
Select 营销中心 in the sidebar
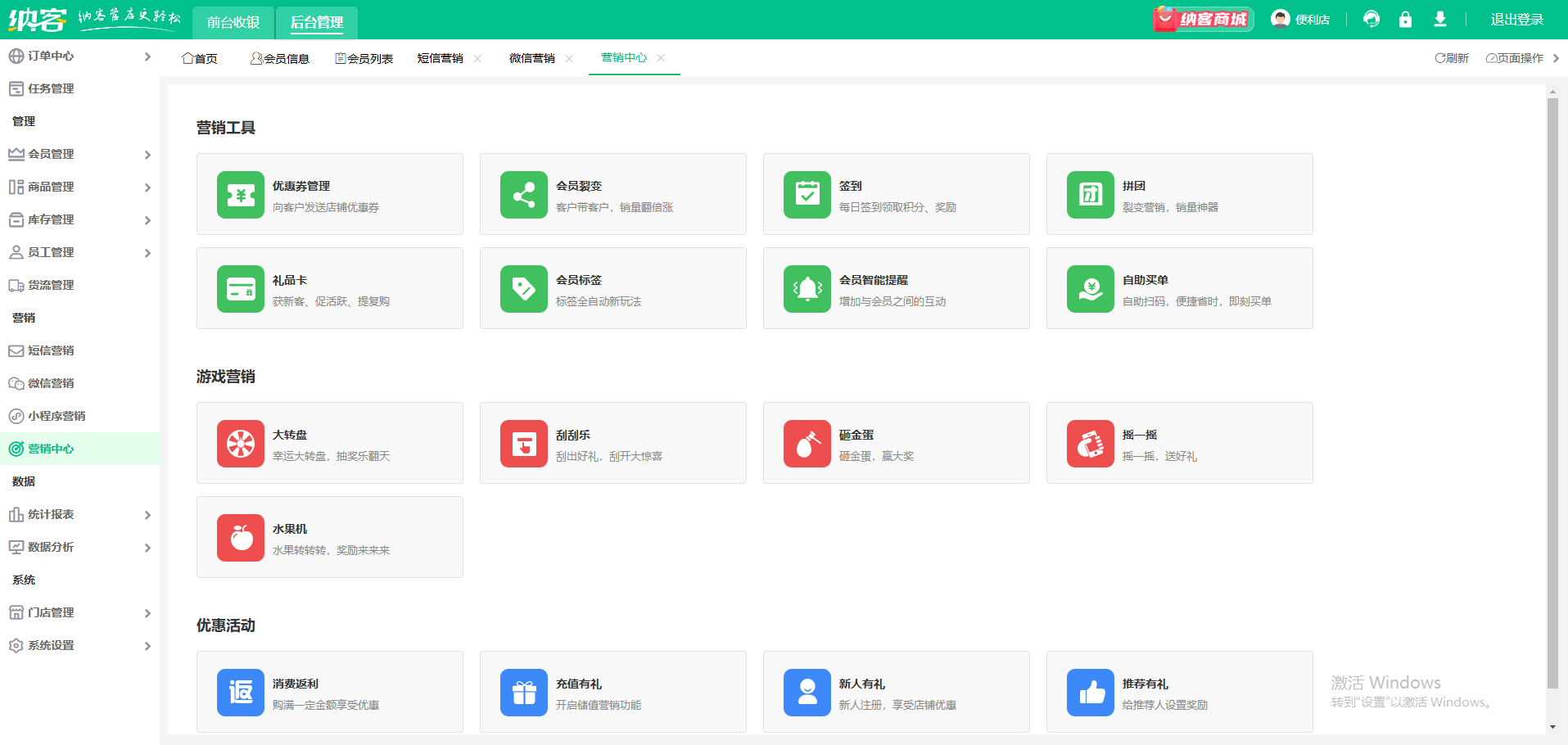[x=79, y=449]
